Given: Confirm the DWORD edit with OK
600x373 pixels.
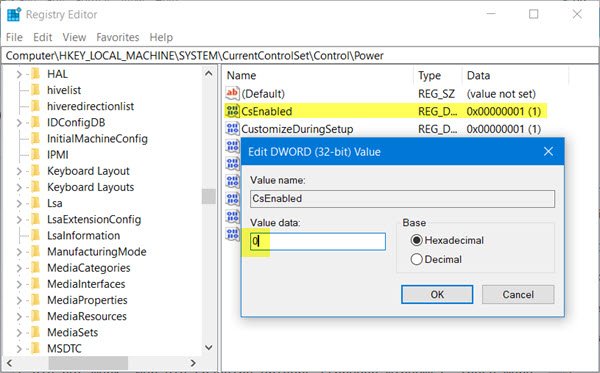Looking at the screenshot, I should point(437,294).
